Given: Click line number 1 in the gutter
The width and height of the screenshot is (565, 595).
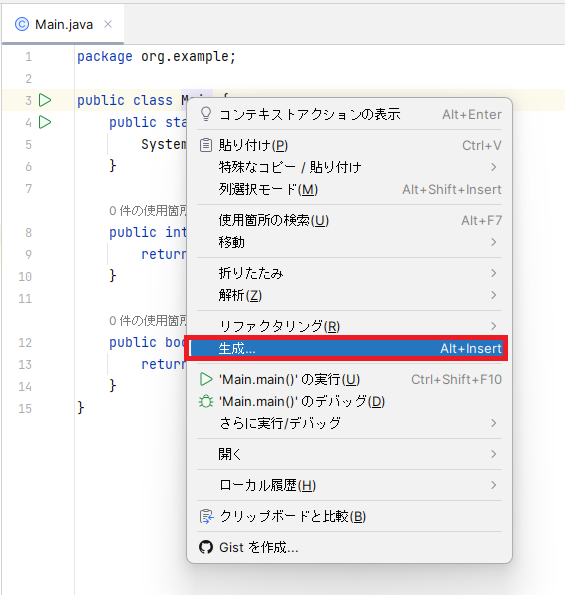Looking at the screenshot, I should coord(28,57).
